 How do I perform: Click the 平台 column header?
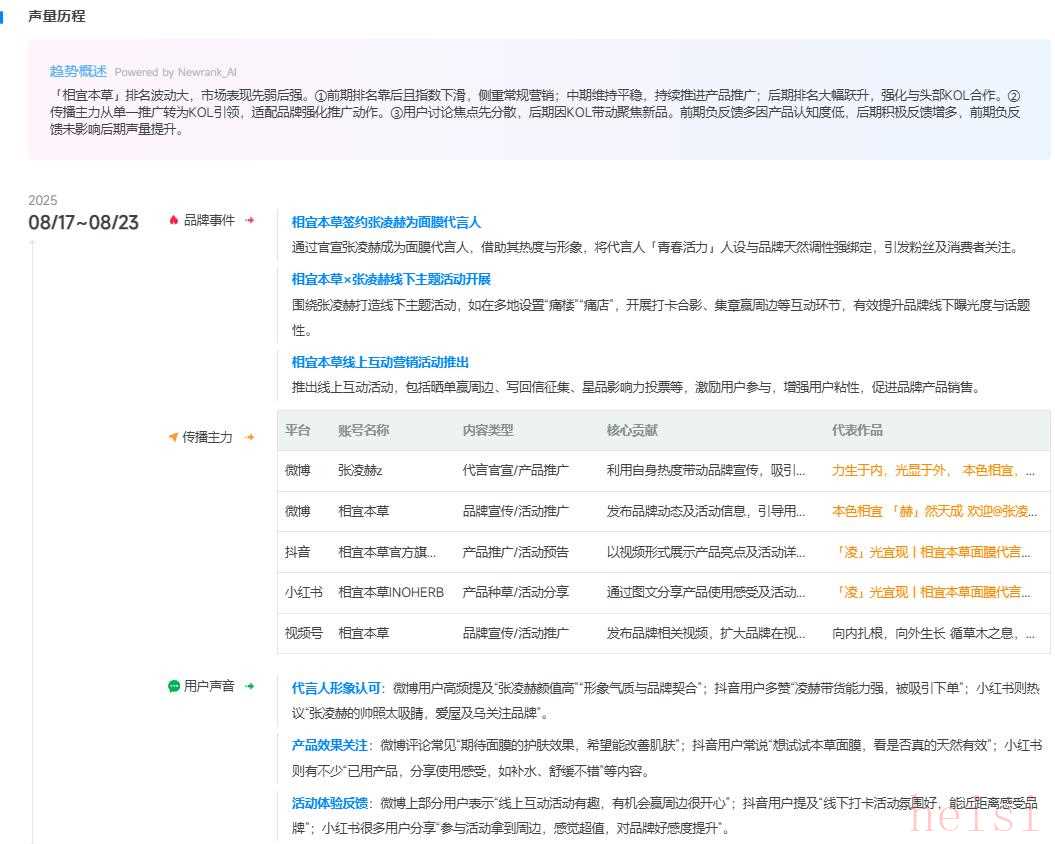(297, 430)
